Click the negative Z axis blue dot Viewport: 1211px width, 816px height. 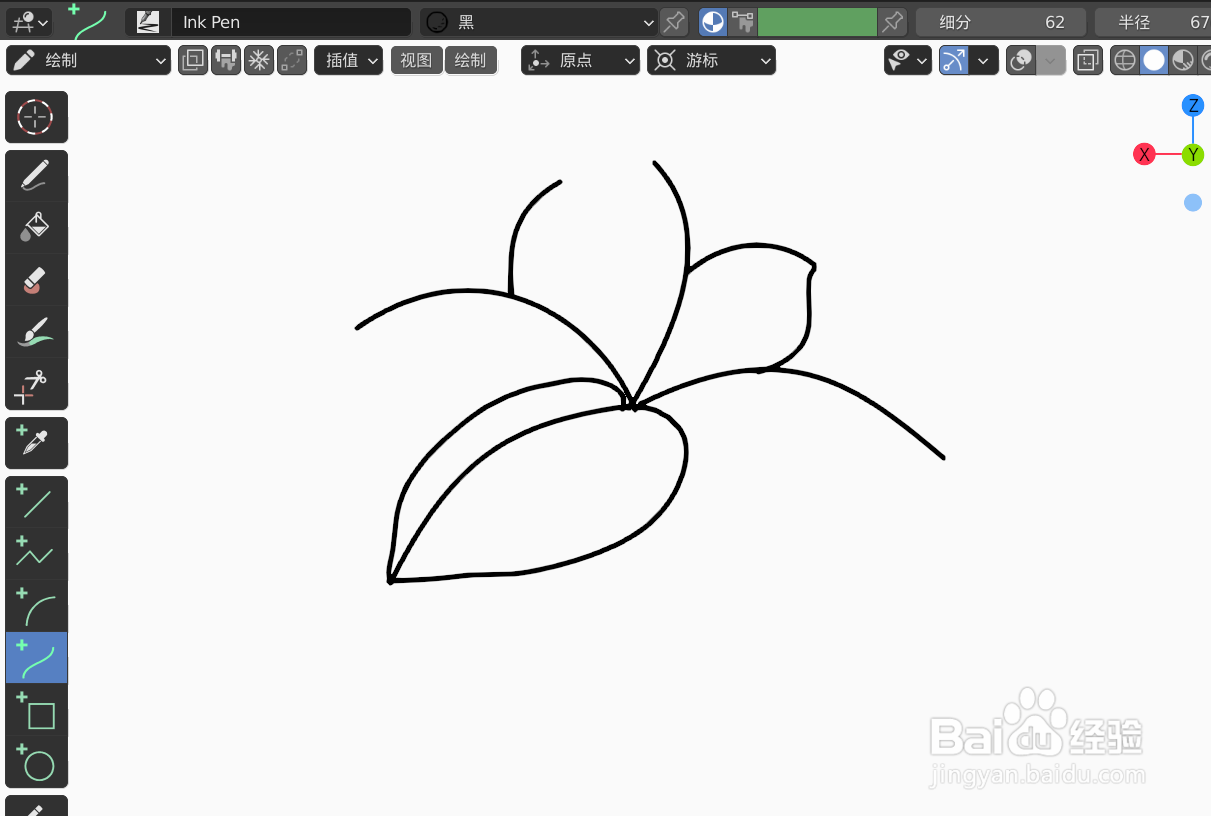coord(1193,203)
